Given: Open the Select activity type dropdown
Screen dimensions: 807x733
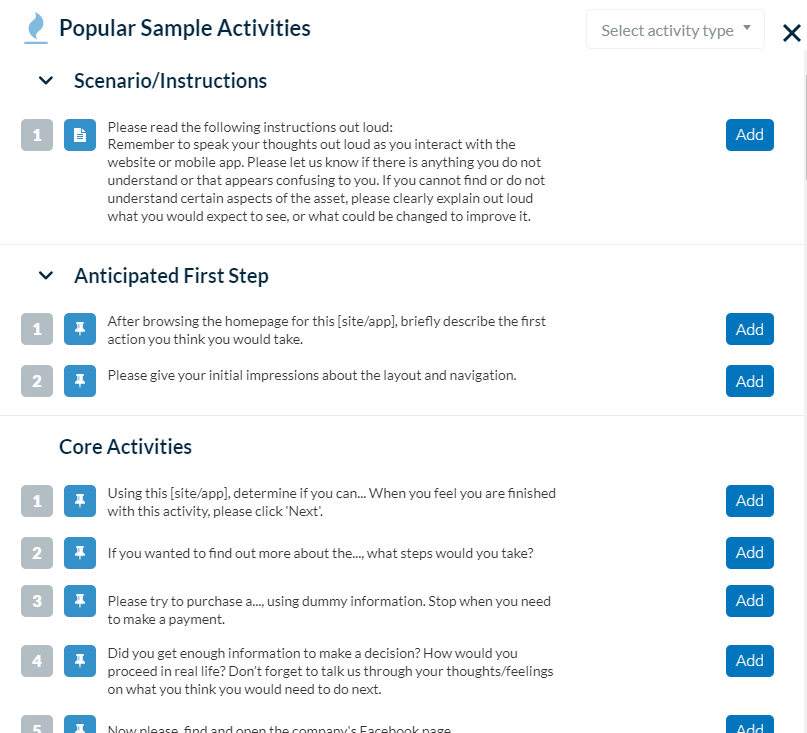Looking at the screenshot, I should (x=675, y=29).
